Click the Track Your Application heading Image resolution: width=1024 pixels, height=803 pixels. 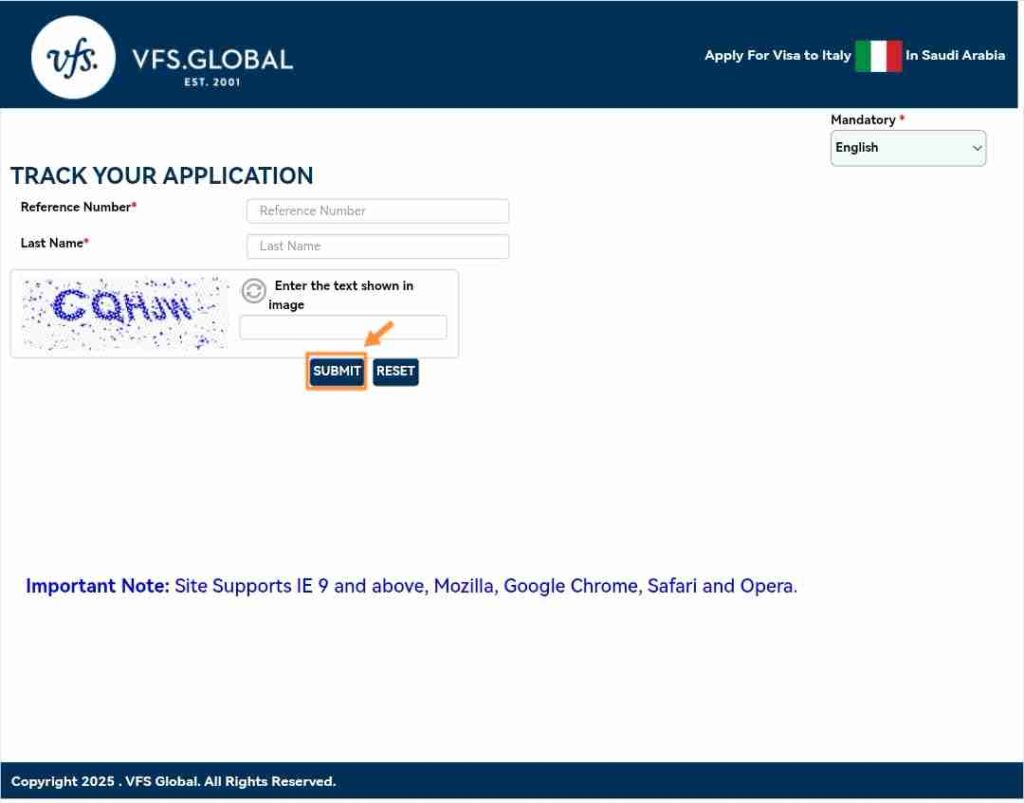point(162,176)
